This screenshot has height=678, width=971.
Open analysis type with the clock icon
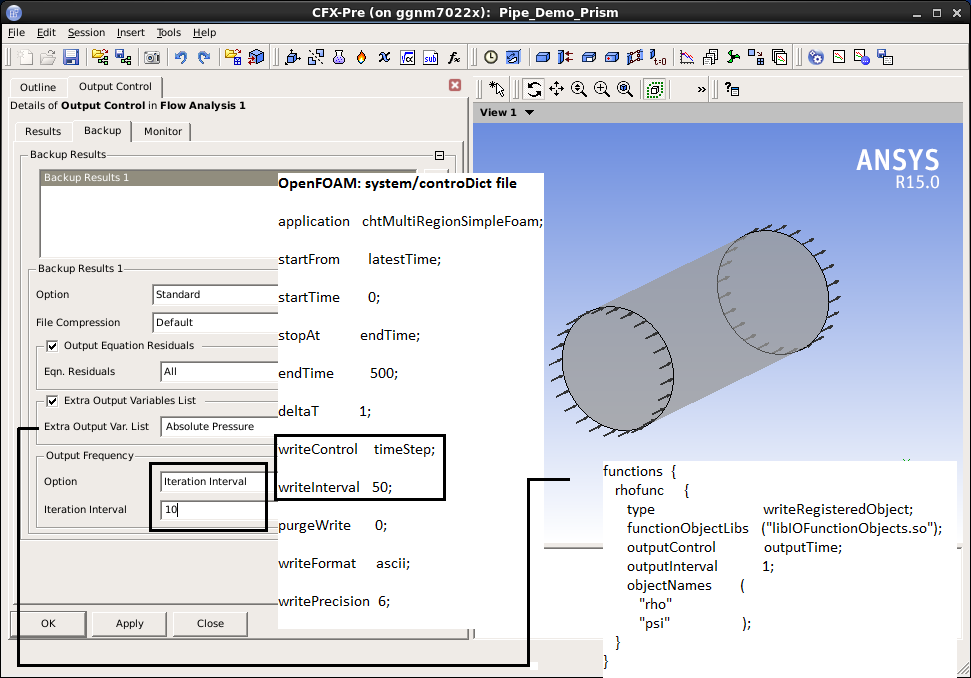pyautogui.click(x=490, y=58)
